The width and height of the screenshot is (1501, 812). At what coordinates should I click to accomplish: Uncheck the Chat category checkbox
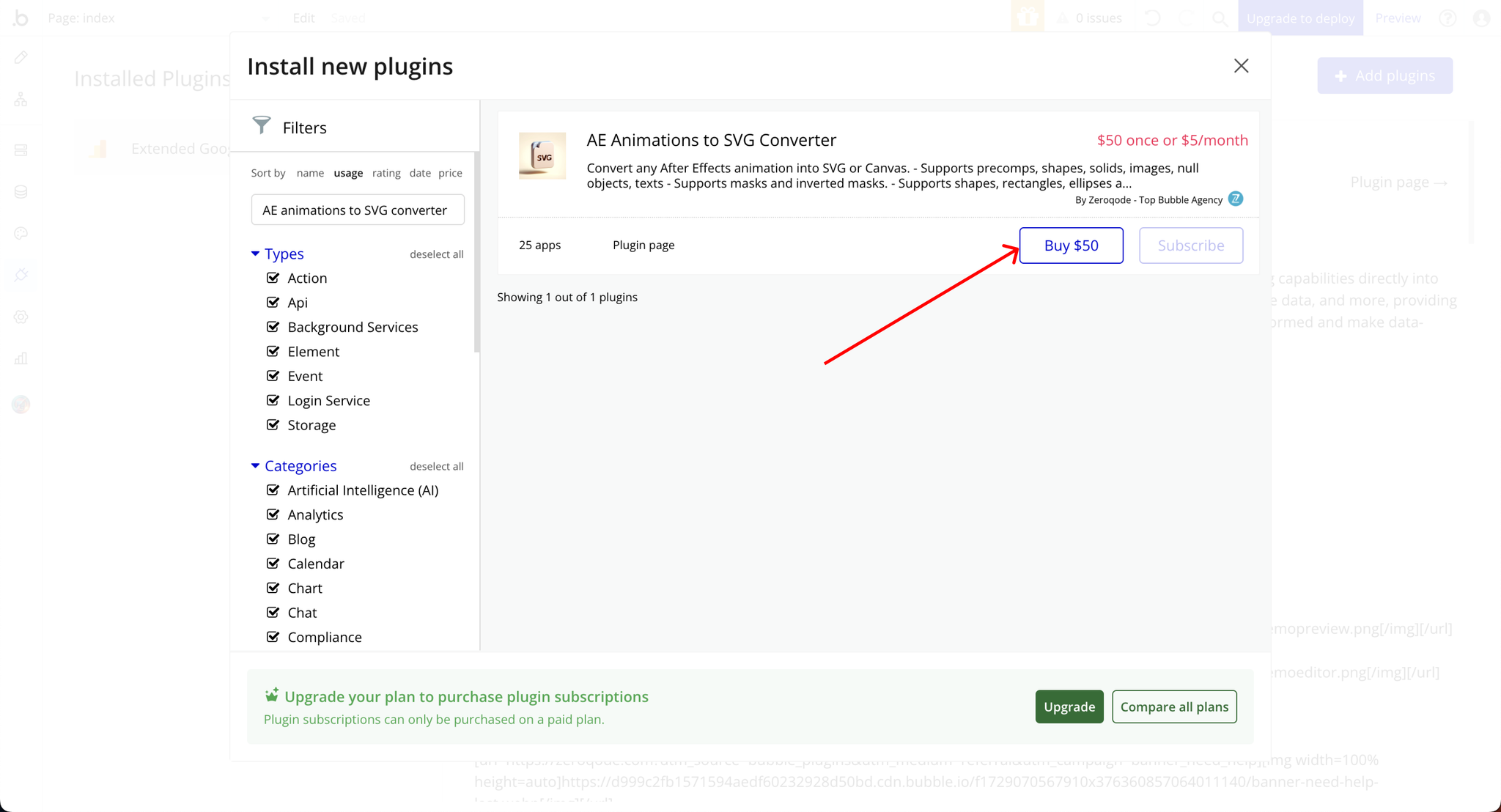pos(273,612)
